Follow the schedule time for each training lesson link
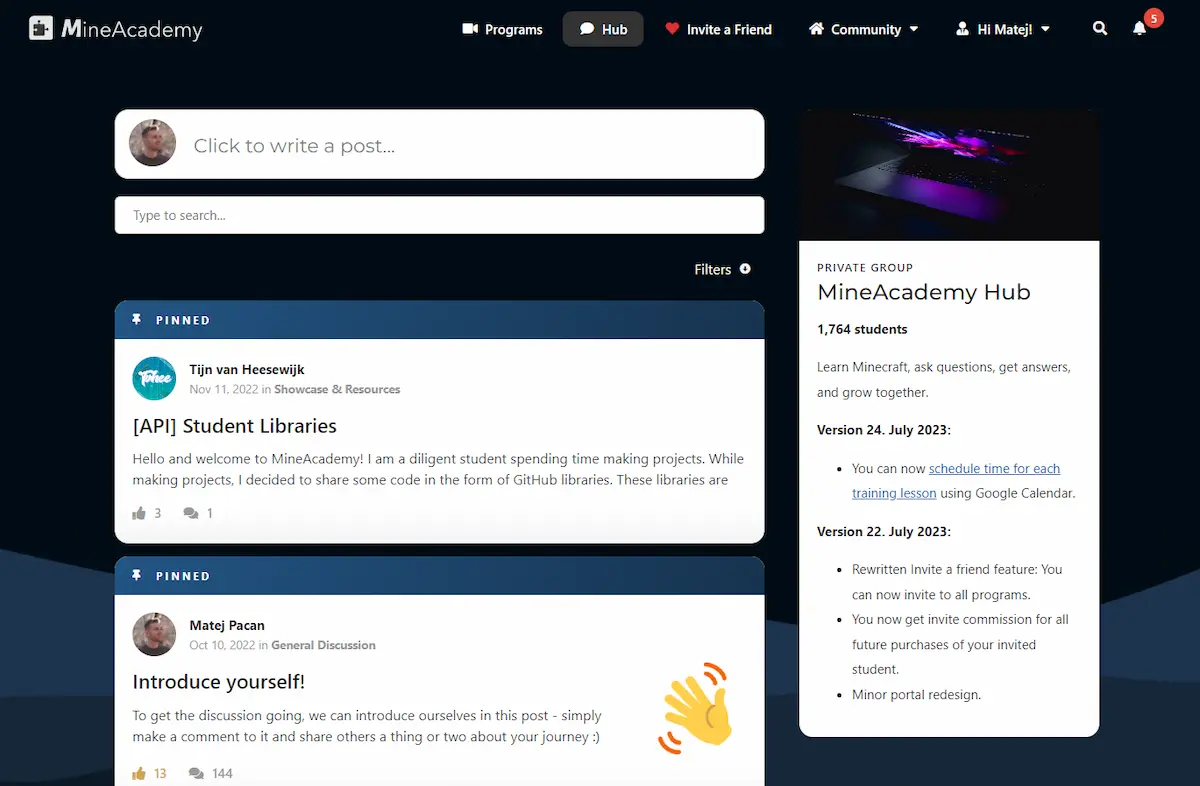This screenshot has width=1200, height=786. [x=956, y=481]
